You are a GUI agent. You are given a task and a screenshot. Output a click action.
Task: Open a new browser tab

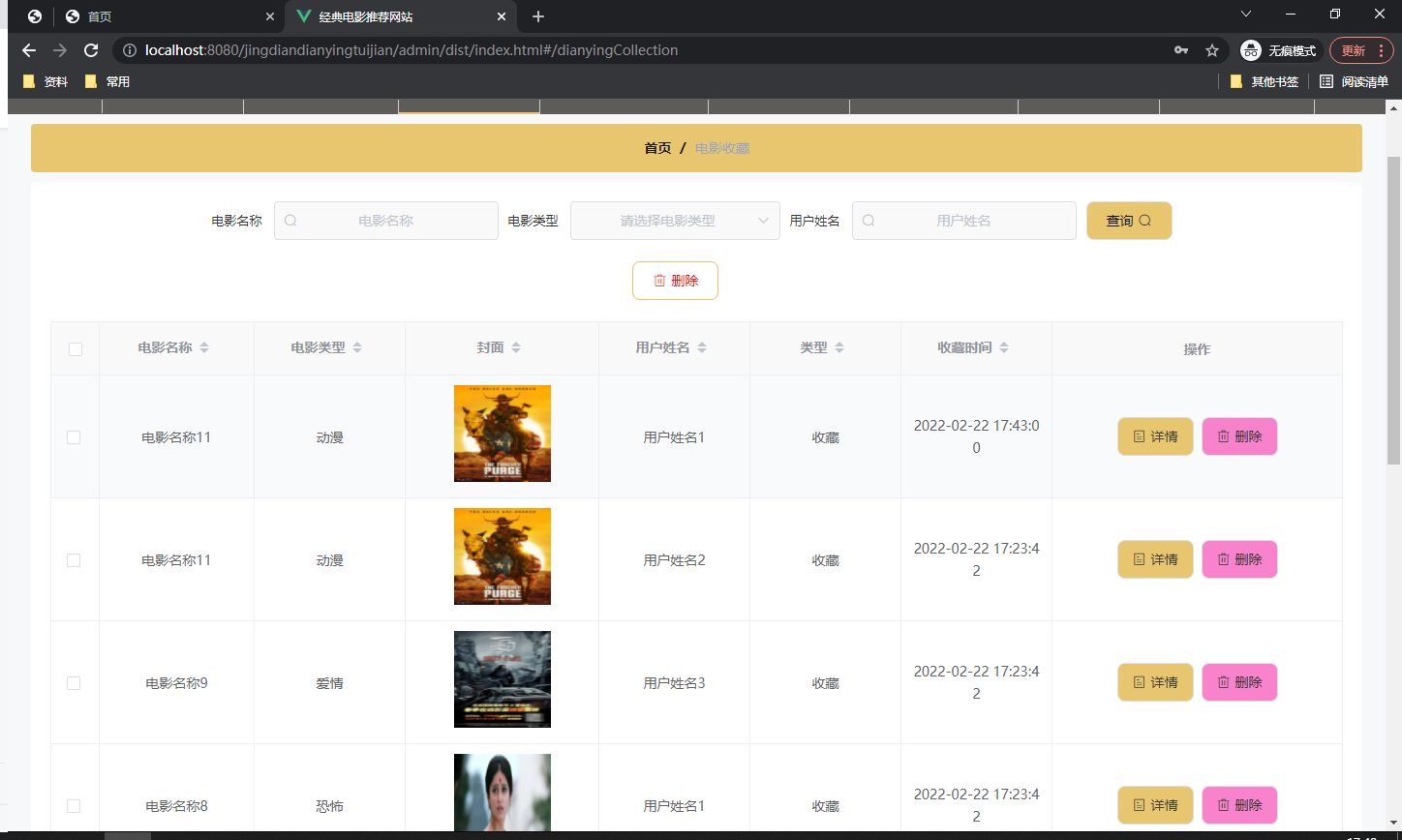coord(538,16)
